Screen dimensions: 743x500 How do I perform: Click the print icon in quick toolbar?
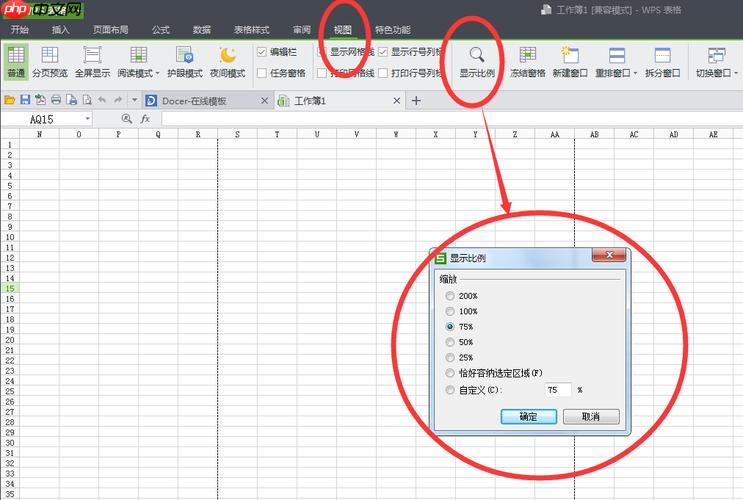[x=56, y=100]
